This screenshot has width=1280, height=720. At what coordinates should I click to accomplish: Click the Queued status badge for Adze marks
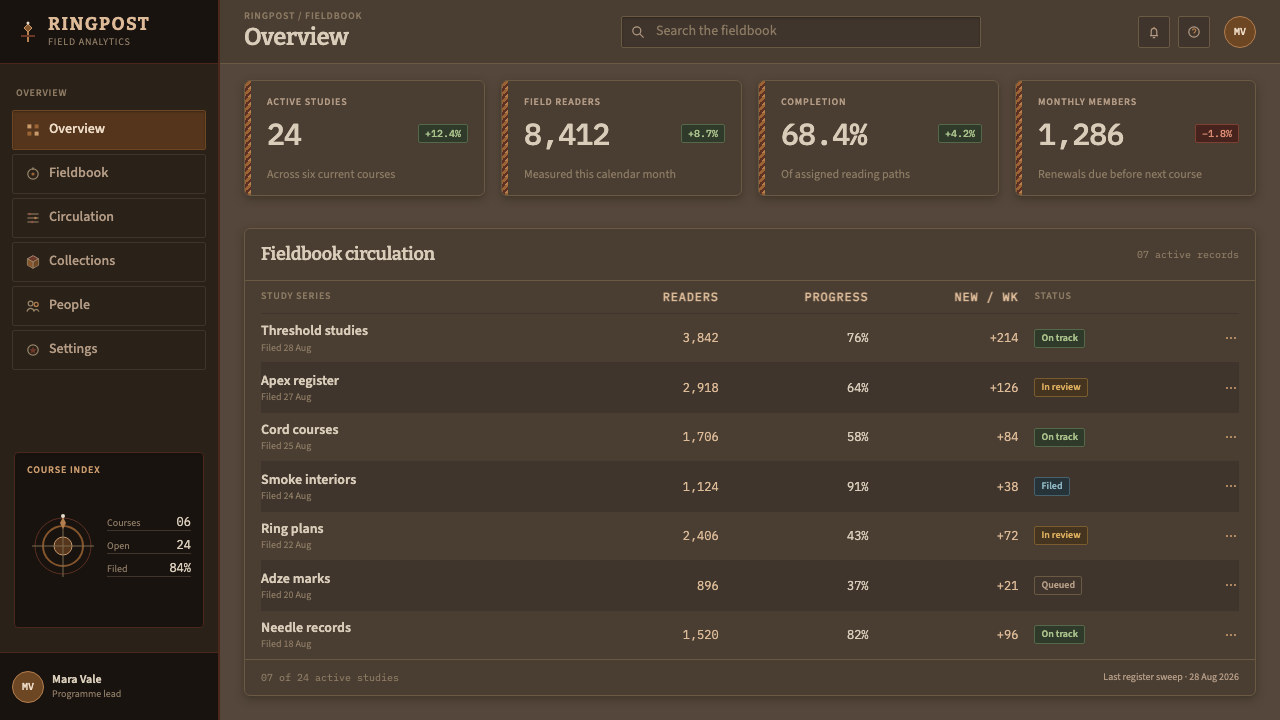click(x=1058, y=585)
